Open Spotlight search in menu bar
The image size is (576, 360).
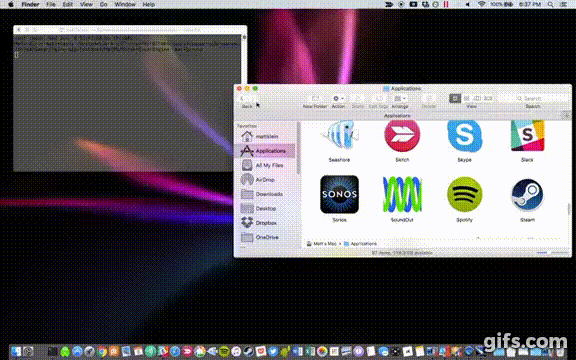point(550,4)
